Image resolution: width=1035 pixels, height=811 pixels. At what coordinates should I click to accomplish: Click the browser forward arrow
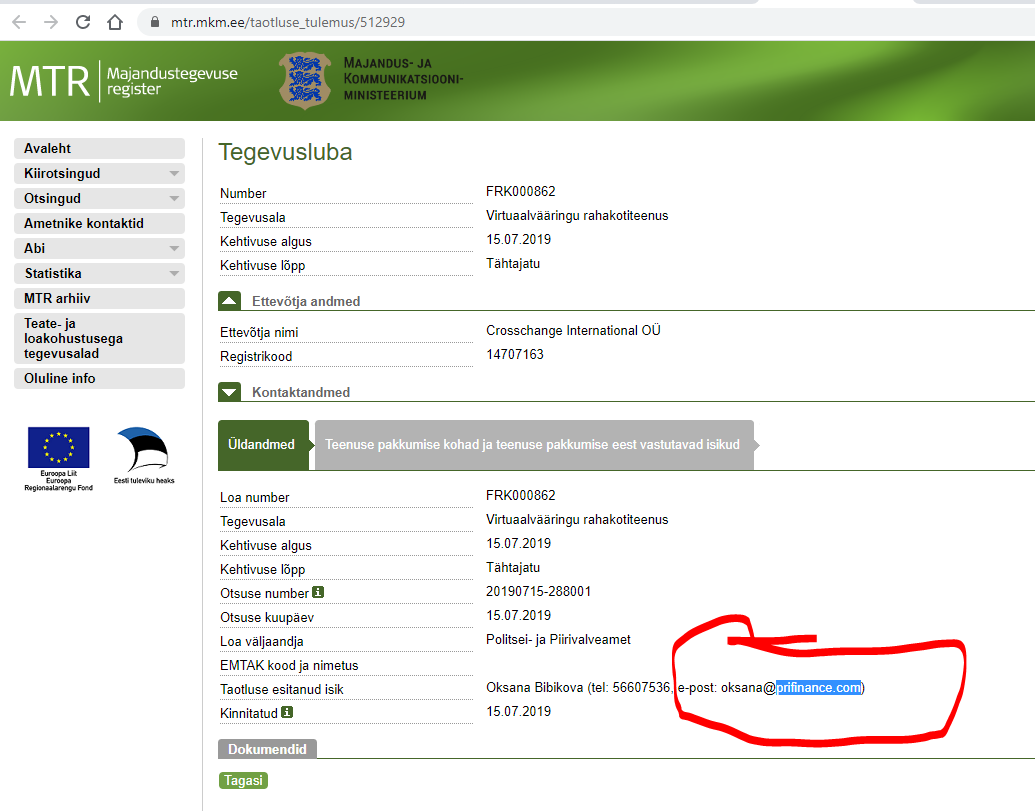point(51,21)
